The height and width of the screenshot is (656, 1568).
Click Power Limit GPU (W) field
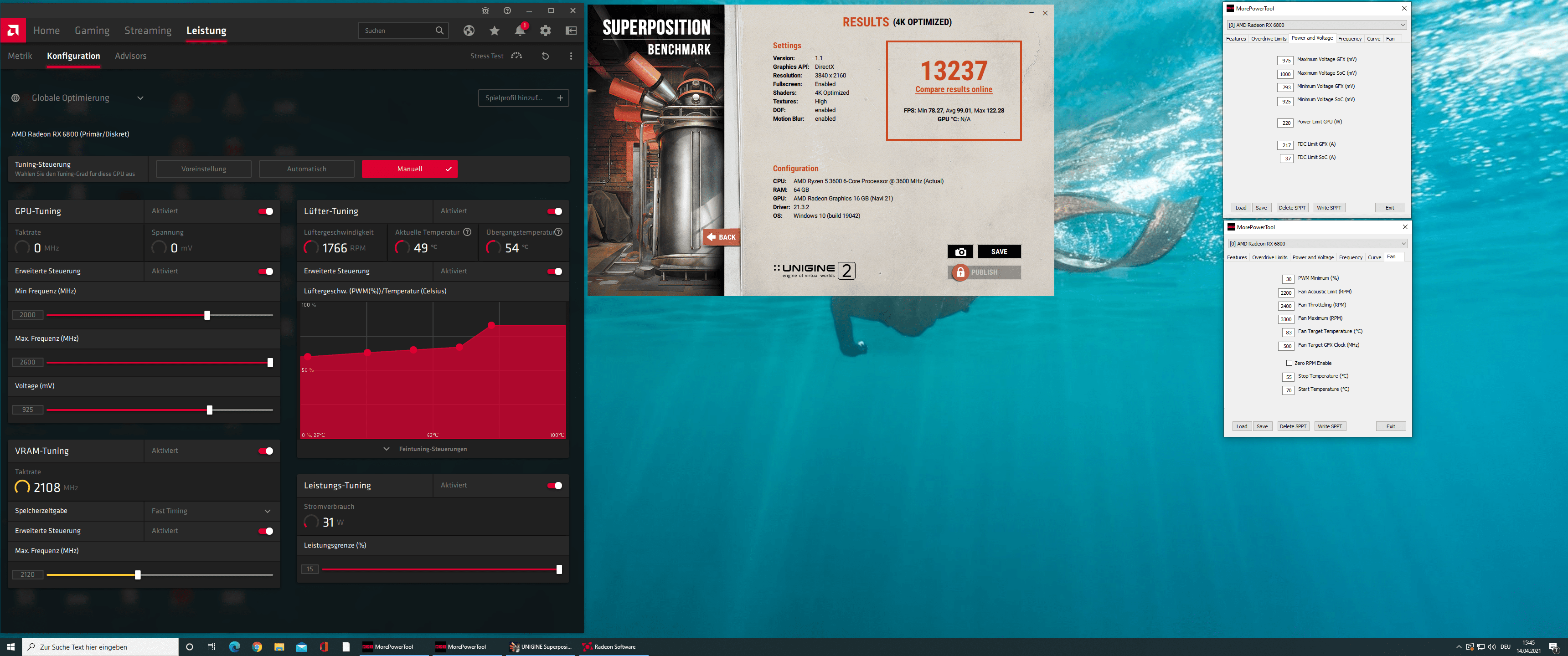(x=1285, y=123)
